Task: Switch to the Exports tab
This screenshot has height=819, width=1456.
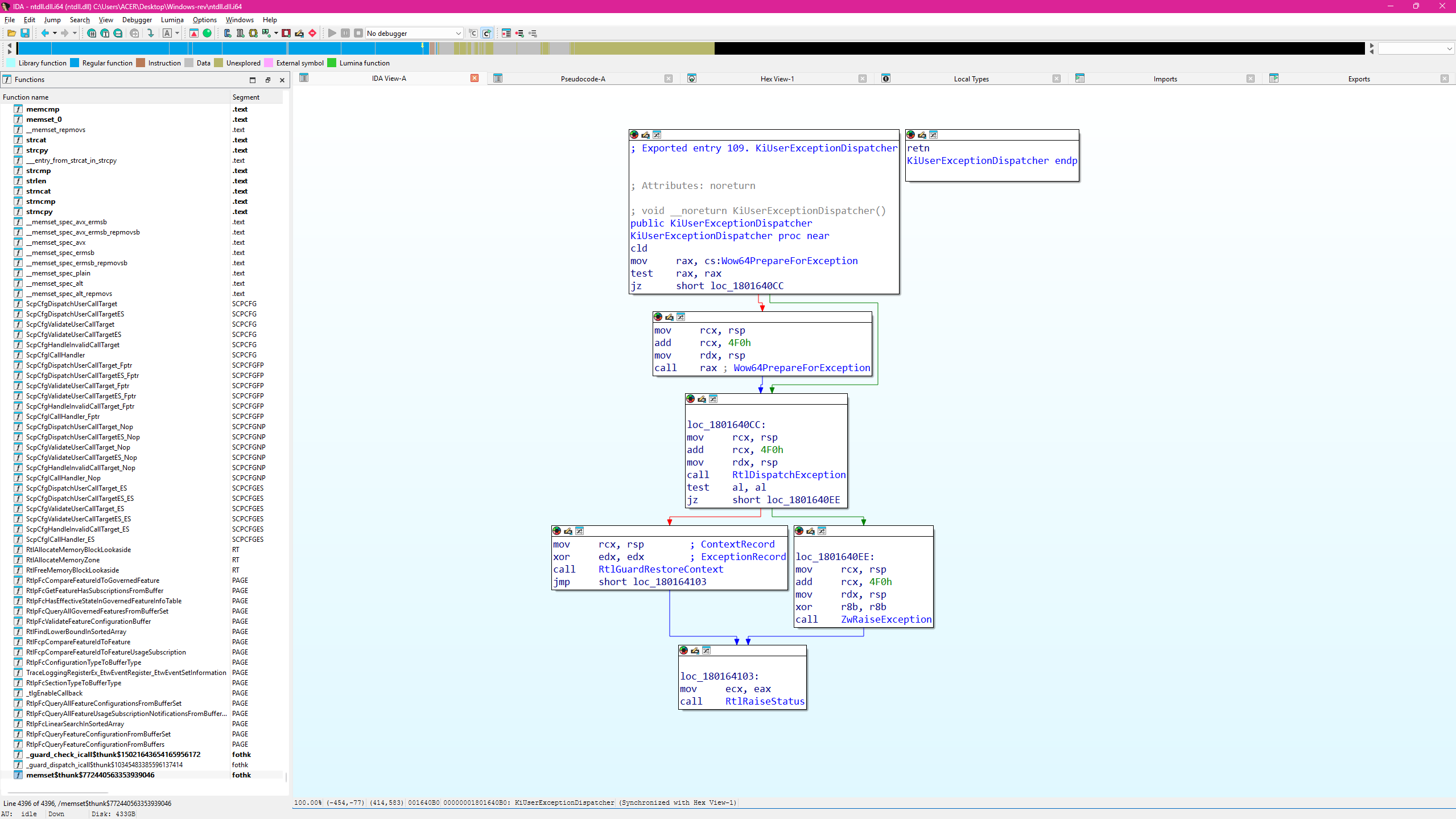Action: [x=1359, y=79]
